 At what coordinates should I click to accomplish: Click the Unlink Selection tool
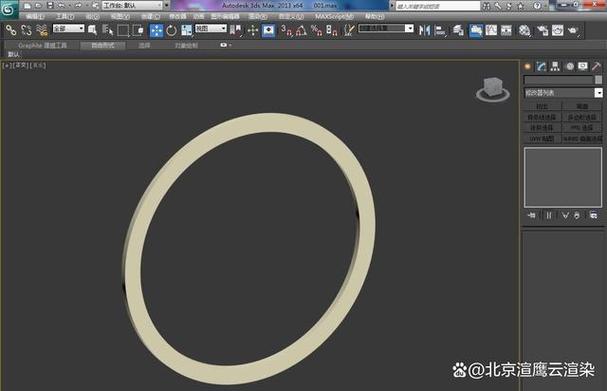point(26,30)
